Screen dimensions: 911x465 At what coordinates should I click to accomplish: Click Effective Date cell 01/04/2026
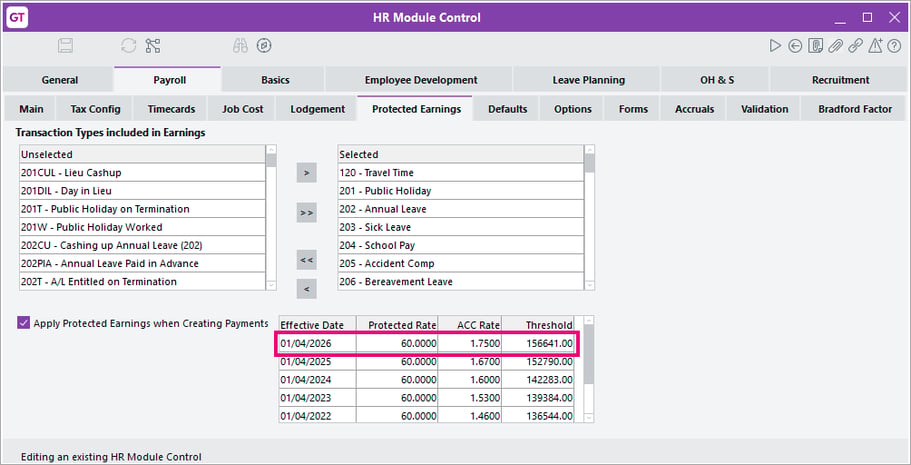pyautogui.click(x=317, y=344)
